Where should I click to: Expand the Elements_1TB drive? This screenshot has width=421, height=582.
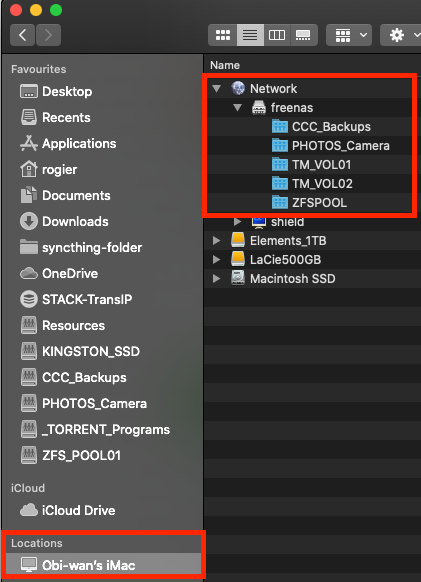point(216,241)
